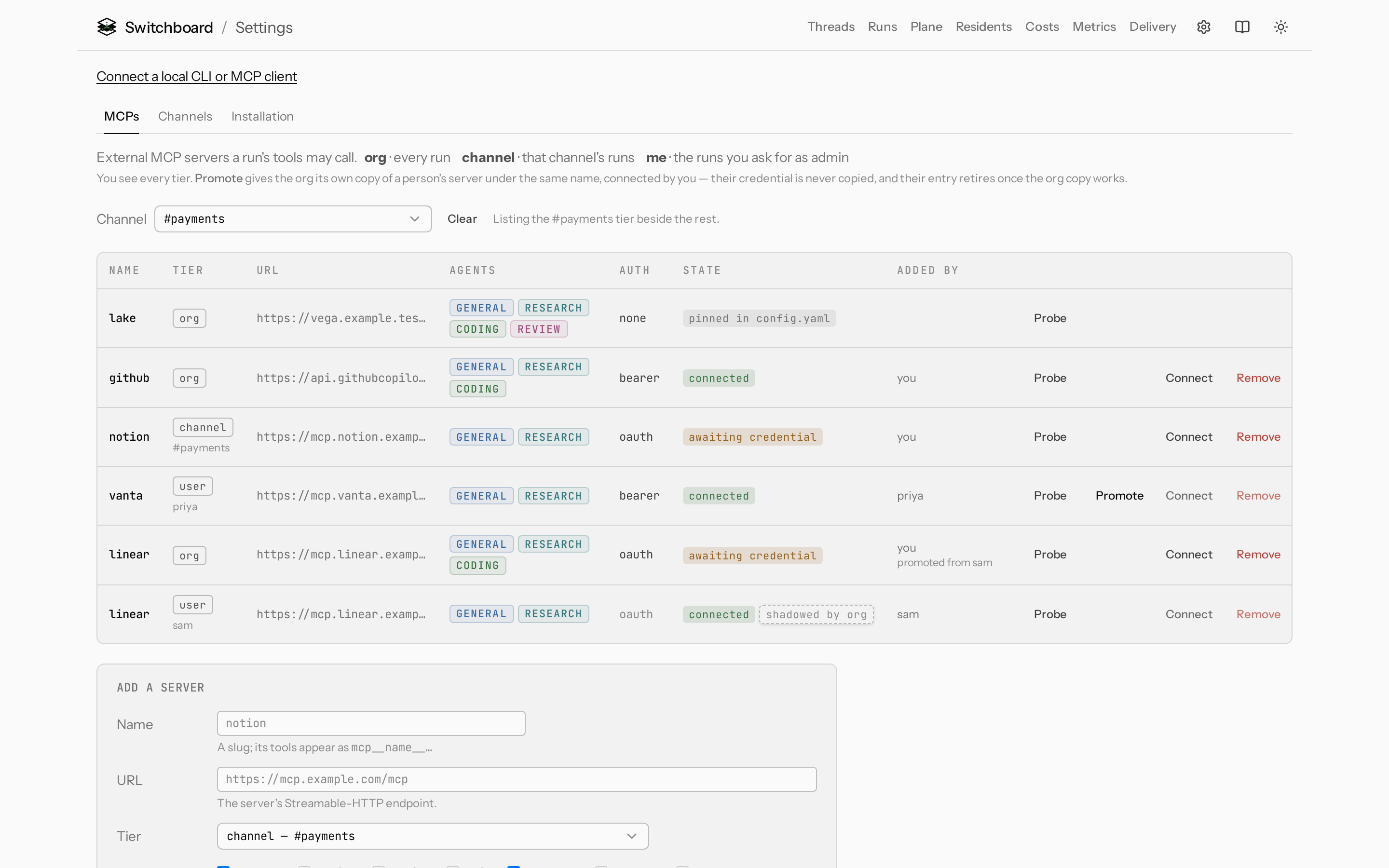
Task: Click the 'pinned in config.yaml' state badge
Action: pyautogui.click(x=759, y=319)
